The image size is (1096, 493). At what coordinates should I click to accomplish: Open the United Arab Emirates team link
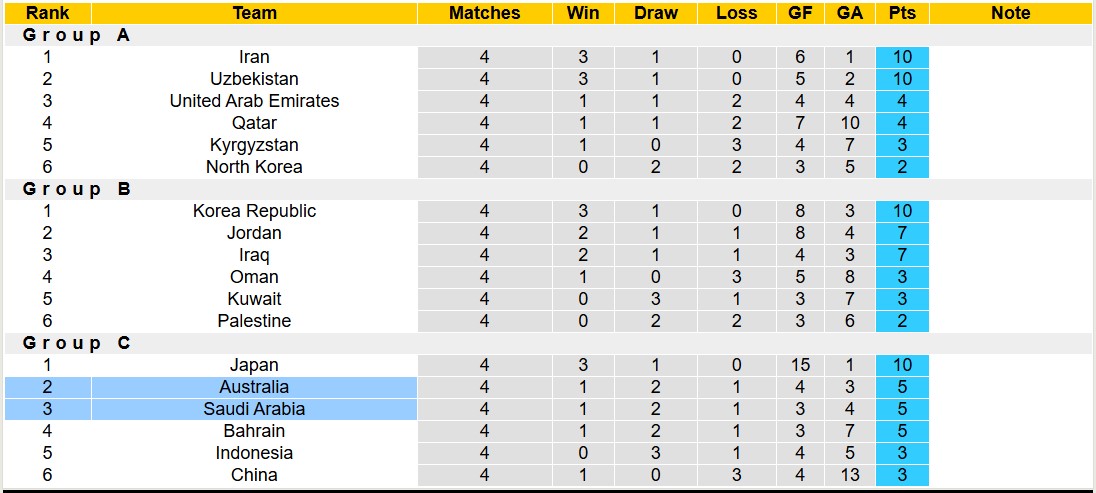[254, 101]
